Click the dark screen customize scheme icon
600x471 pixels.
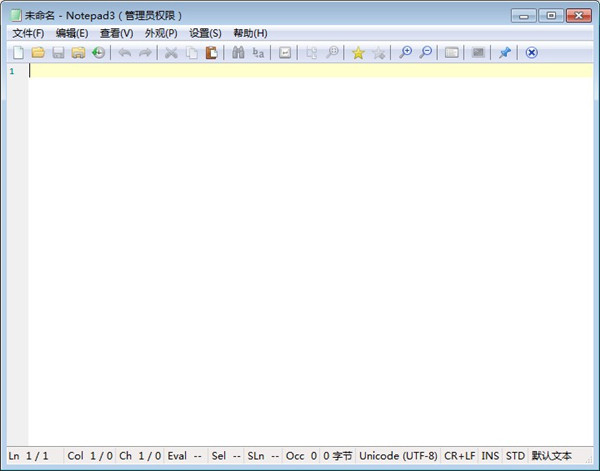[478, 52]
